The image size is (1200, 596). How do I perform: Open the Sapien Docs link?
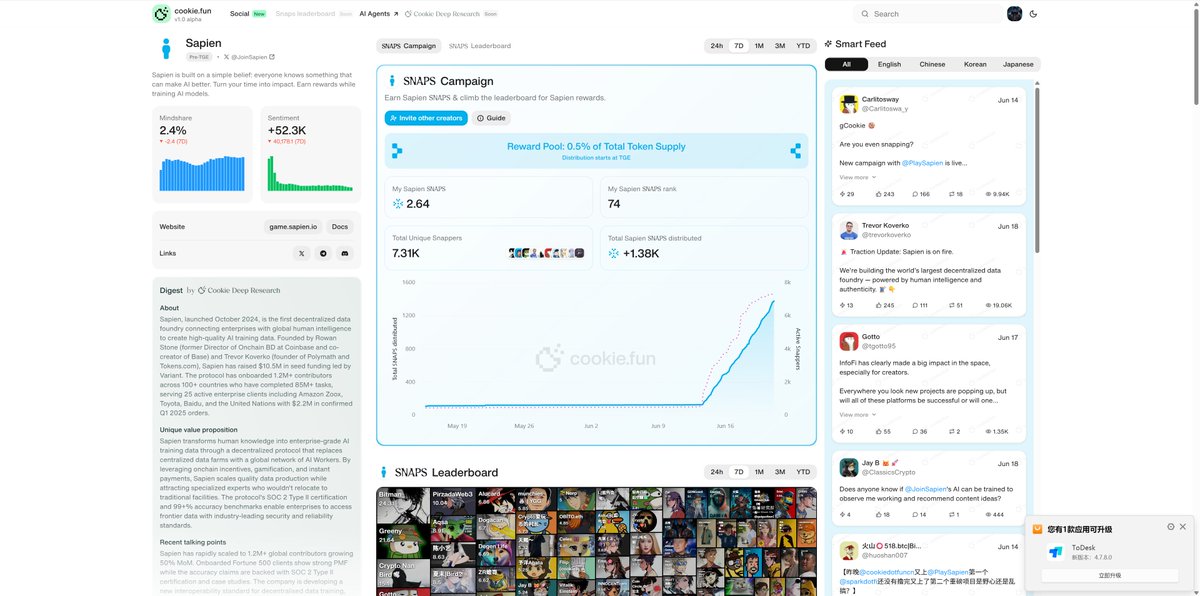pos(340,227)
